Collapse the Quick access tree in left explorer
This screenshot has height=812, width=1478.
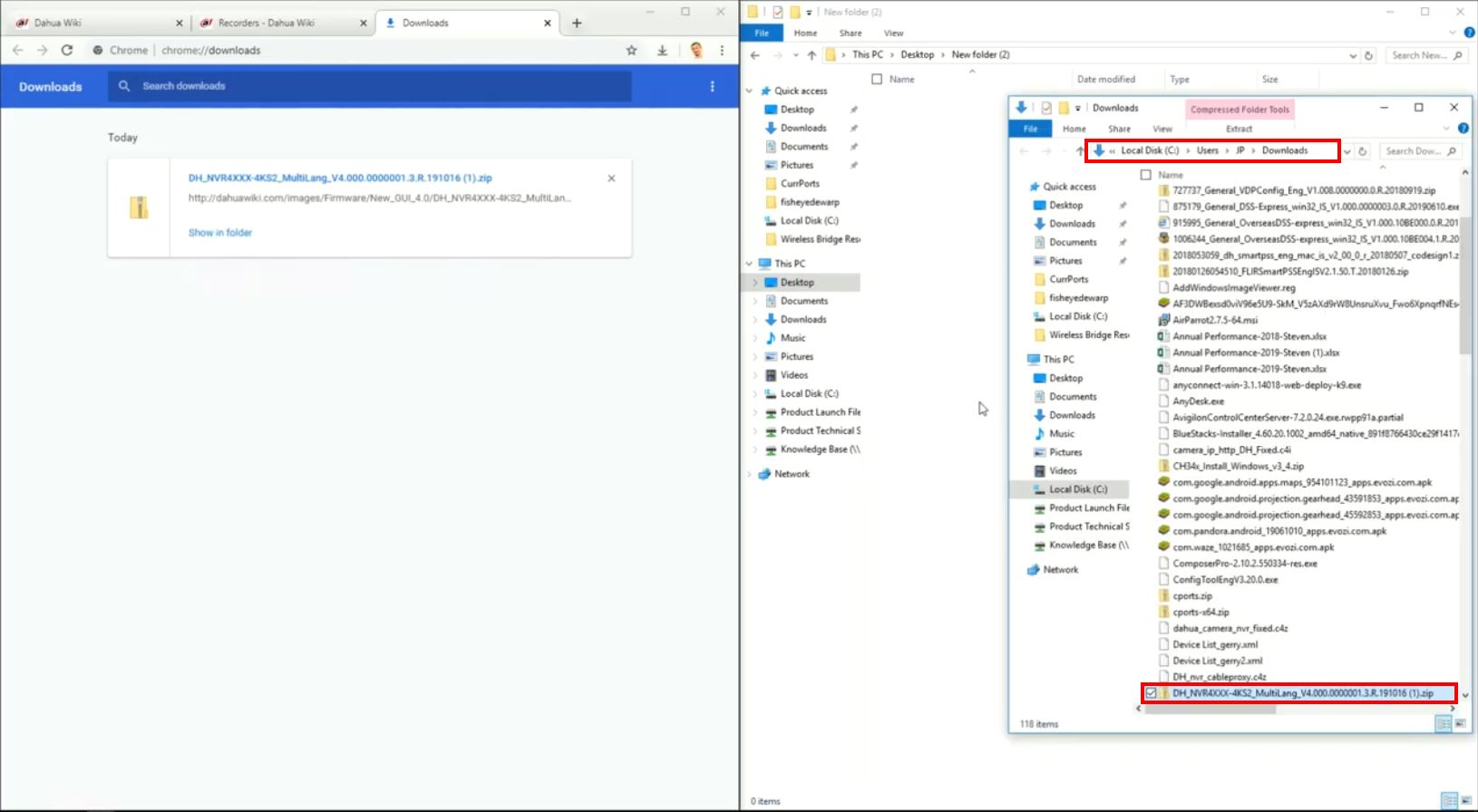click(750, 91)
